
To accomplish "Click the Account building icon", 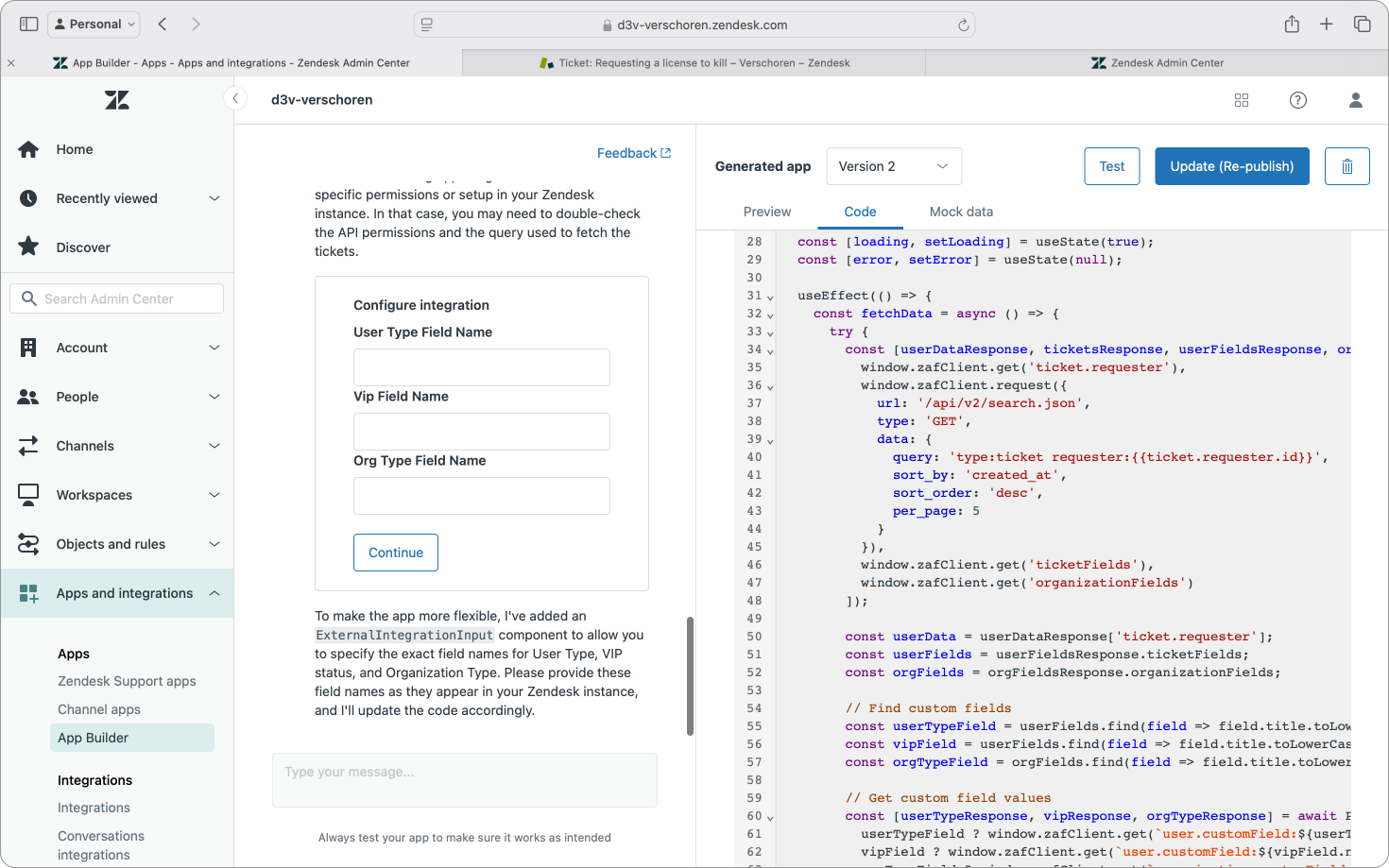I will (x=28, y=348).
